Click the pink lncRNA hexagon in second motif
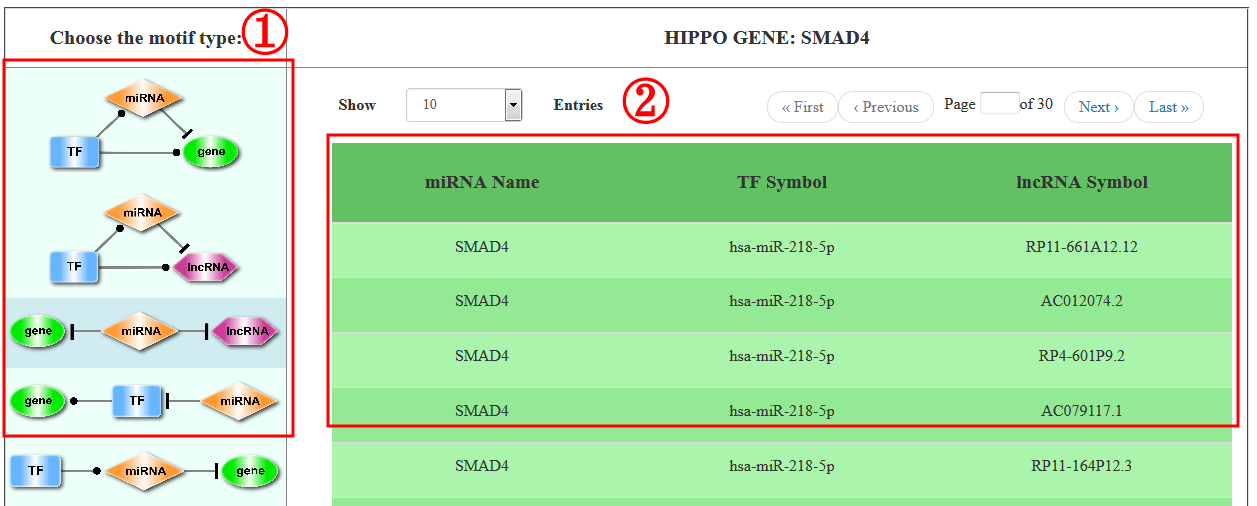 (x=207, y=267)
